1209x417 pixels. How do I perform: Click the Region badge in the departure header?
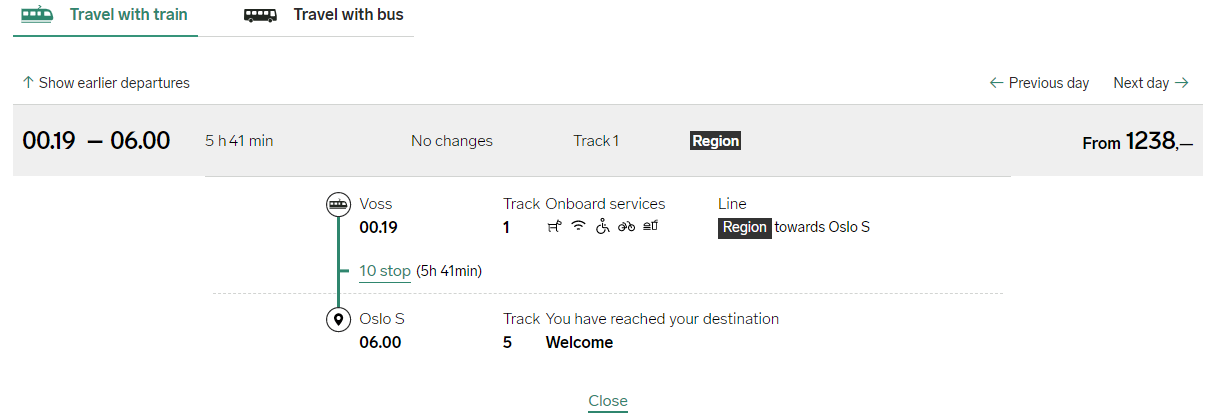715,141
